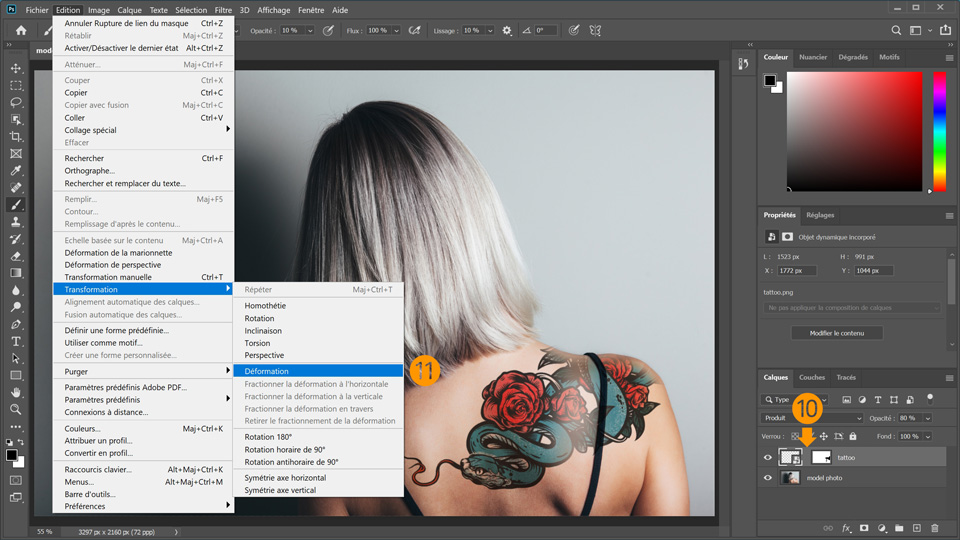Select the Zoom tool
Image resolution: width=960 pixels, height=540 pixels.
pyautogui.click(x=16, y=410)
